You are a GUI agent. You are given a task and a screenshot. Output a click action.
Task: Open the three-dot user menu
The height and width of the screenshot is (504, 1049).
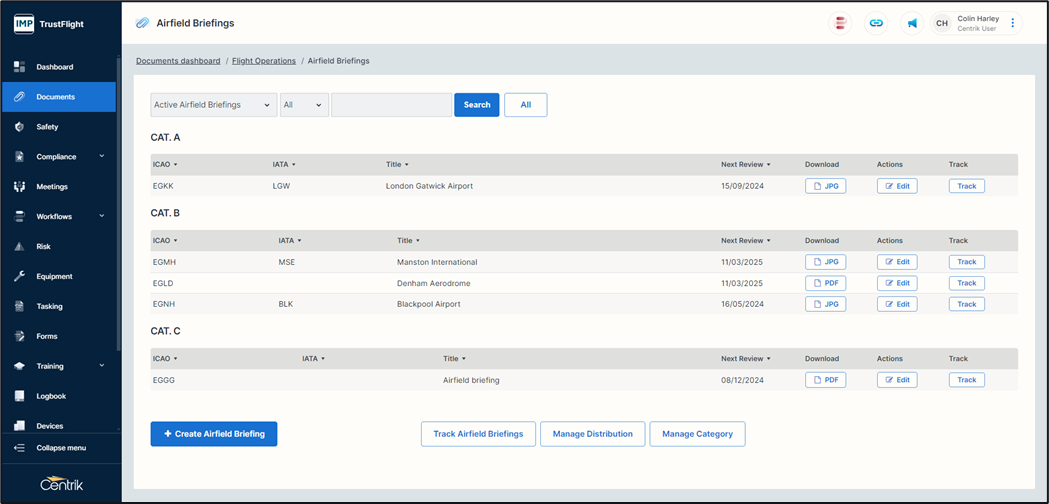[x=1013, y=23]
